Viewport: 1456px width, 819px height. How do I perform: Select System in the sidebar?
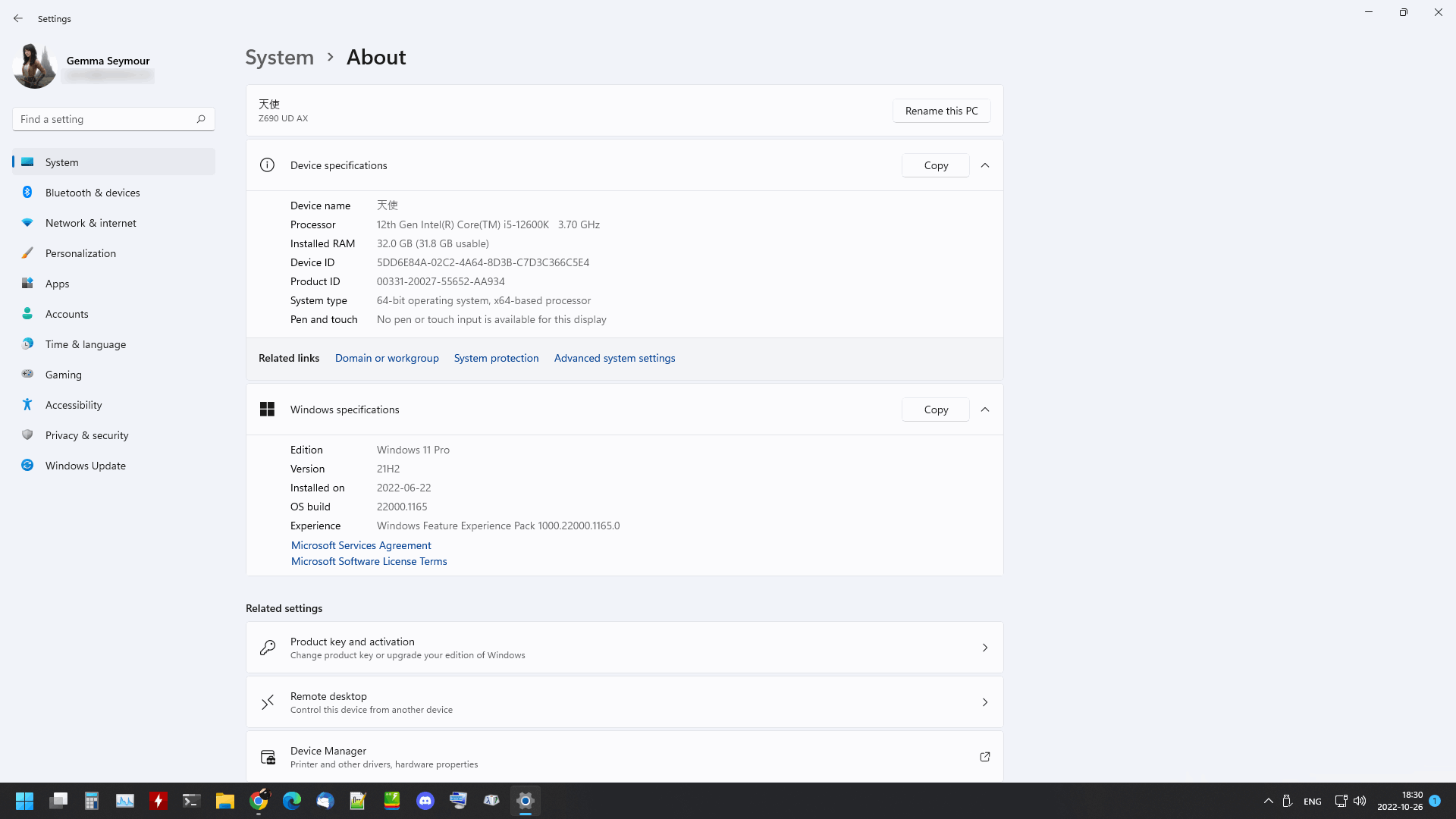pos(114,162)
